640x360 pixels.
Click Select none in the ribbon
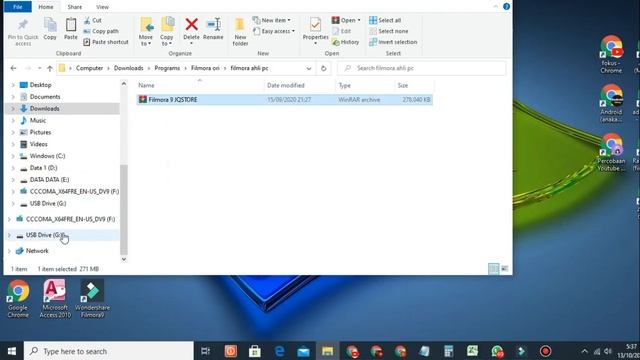click(x=388, y=31)
